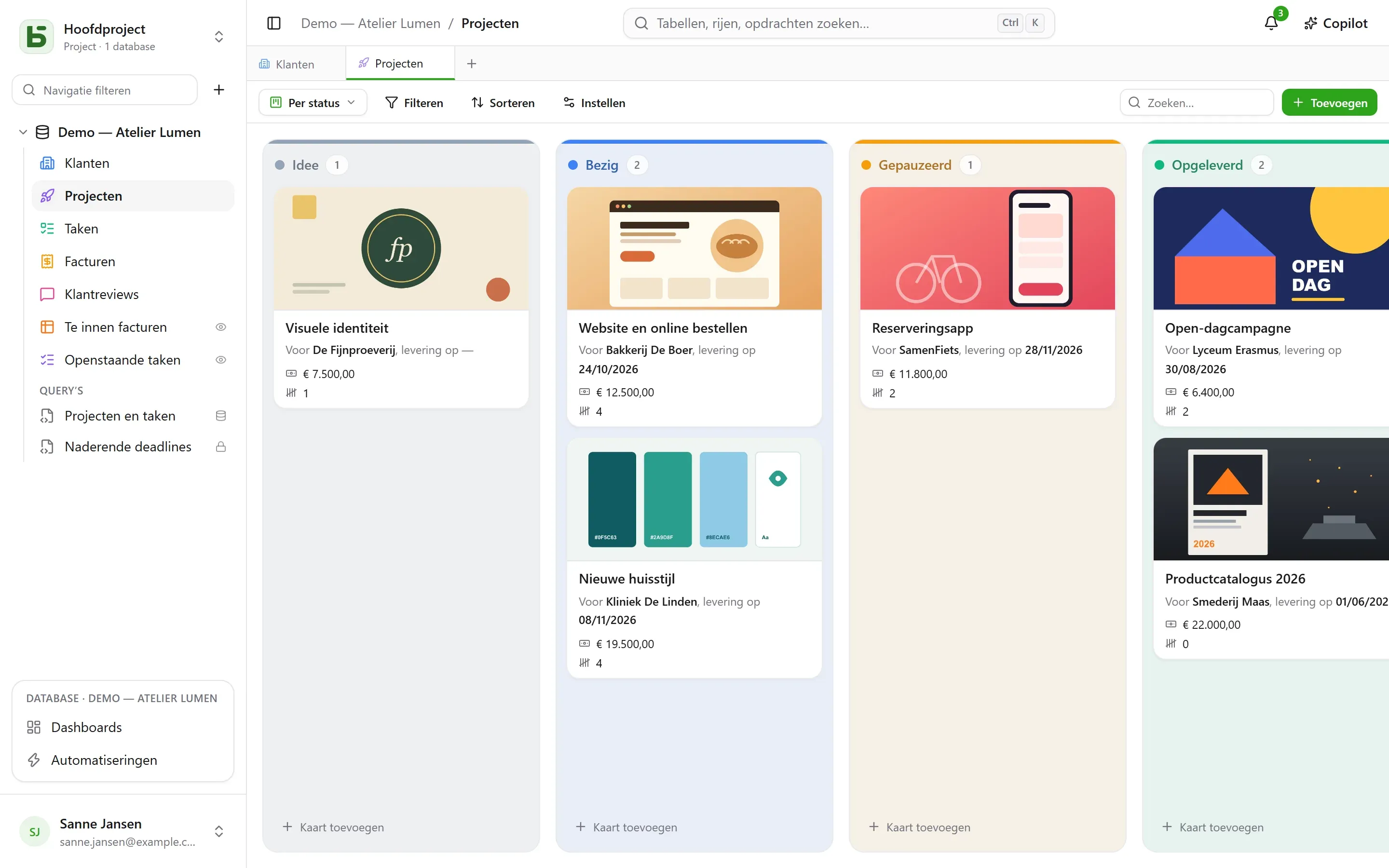Add a new tab with plus icon
The width and height of the screenshot is (1389, 868).
point(471,63)
